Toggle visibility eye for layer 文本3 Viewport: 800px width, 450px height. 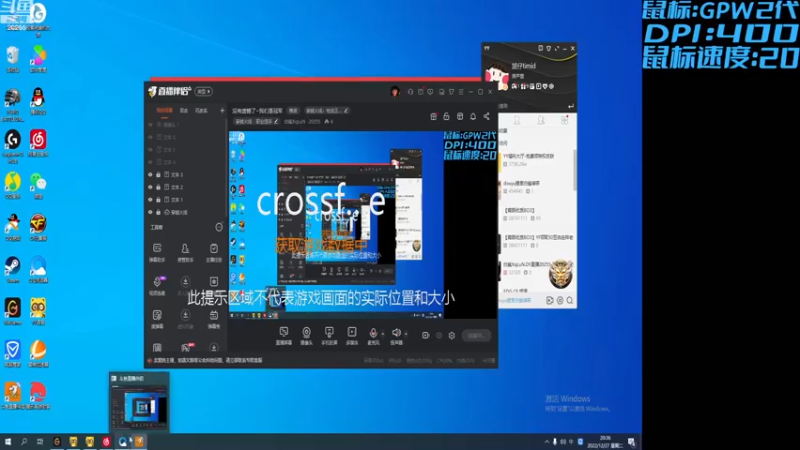click(x=150, y=174)
